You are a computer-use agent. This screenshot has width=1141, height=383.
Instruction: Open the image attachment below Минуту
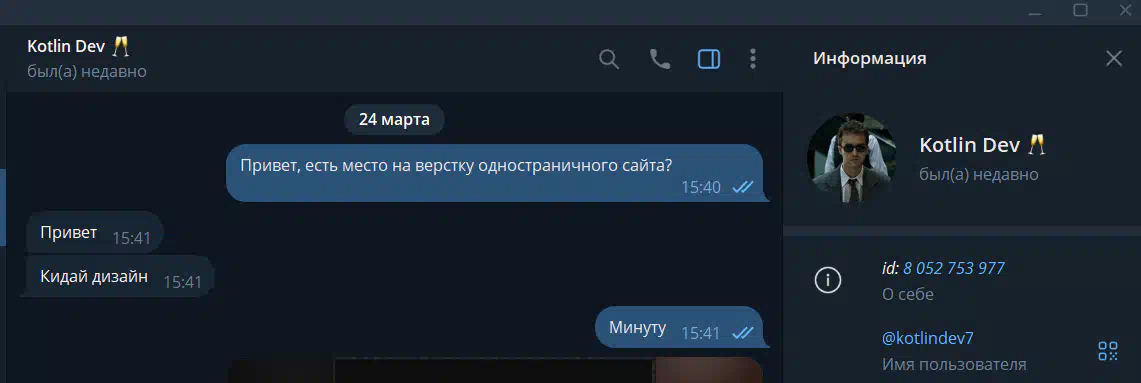coord(494,370)
